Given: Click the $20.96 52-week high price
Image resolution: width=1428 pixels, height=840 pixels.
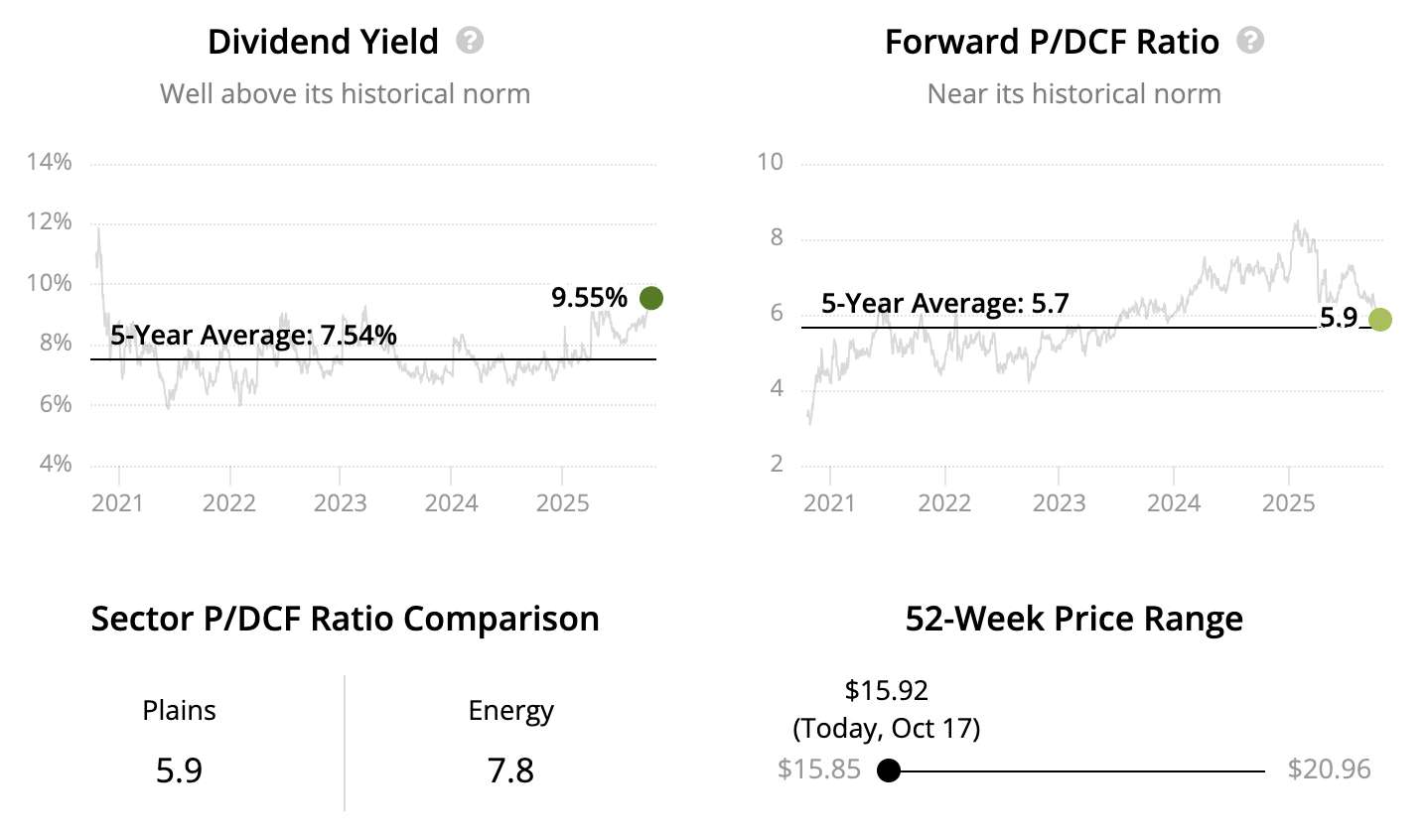Looking at the screenshot, I should pos(1329,770).
